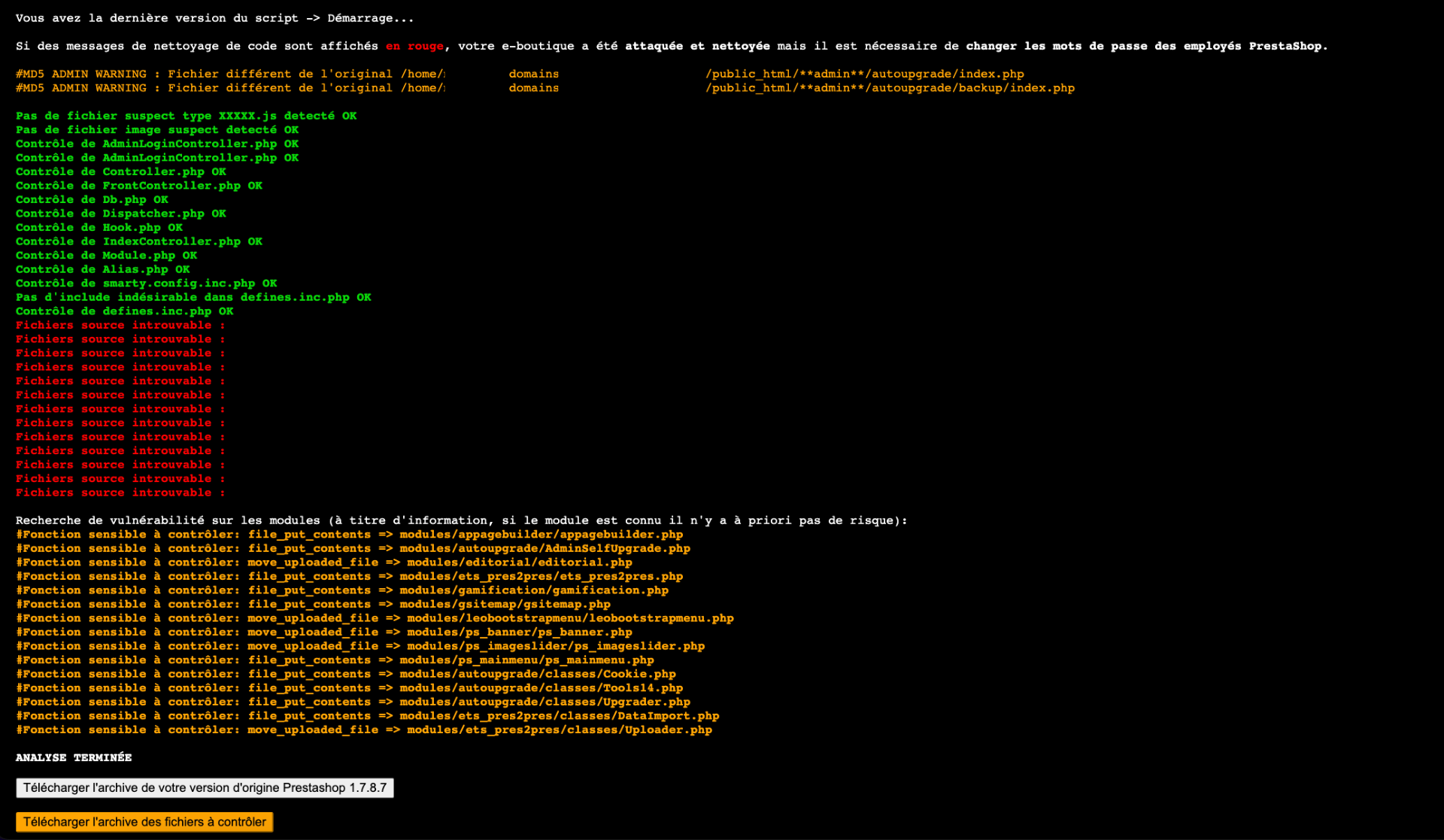
Task: Click the appagebuilder.php module path
Action: [541, 535]
